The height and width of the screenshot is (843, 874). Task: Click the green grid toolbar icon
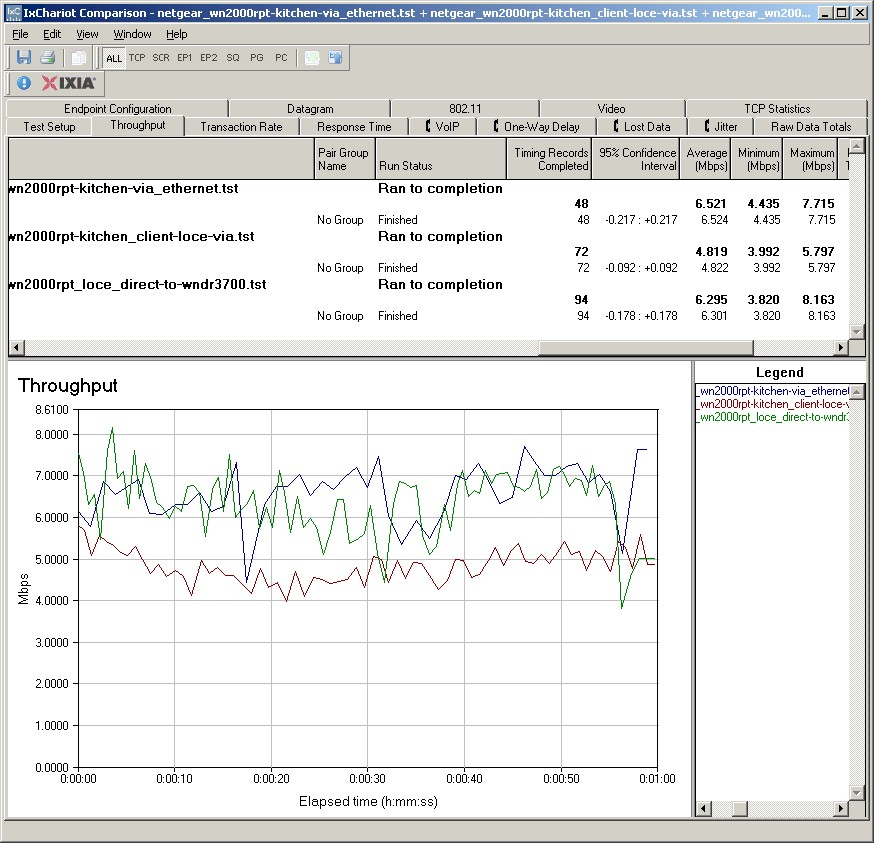[x=312, y=57]
